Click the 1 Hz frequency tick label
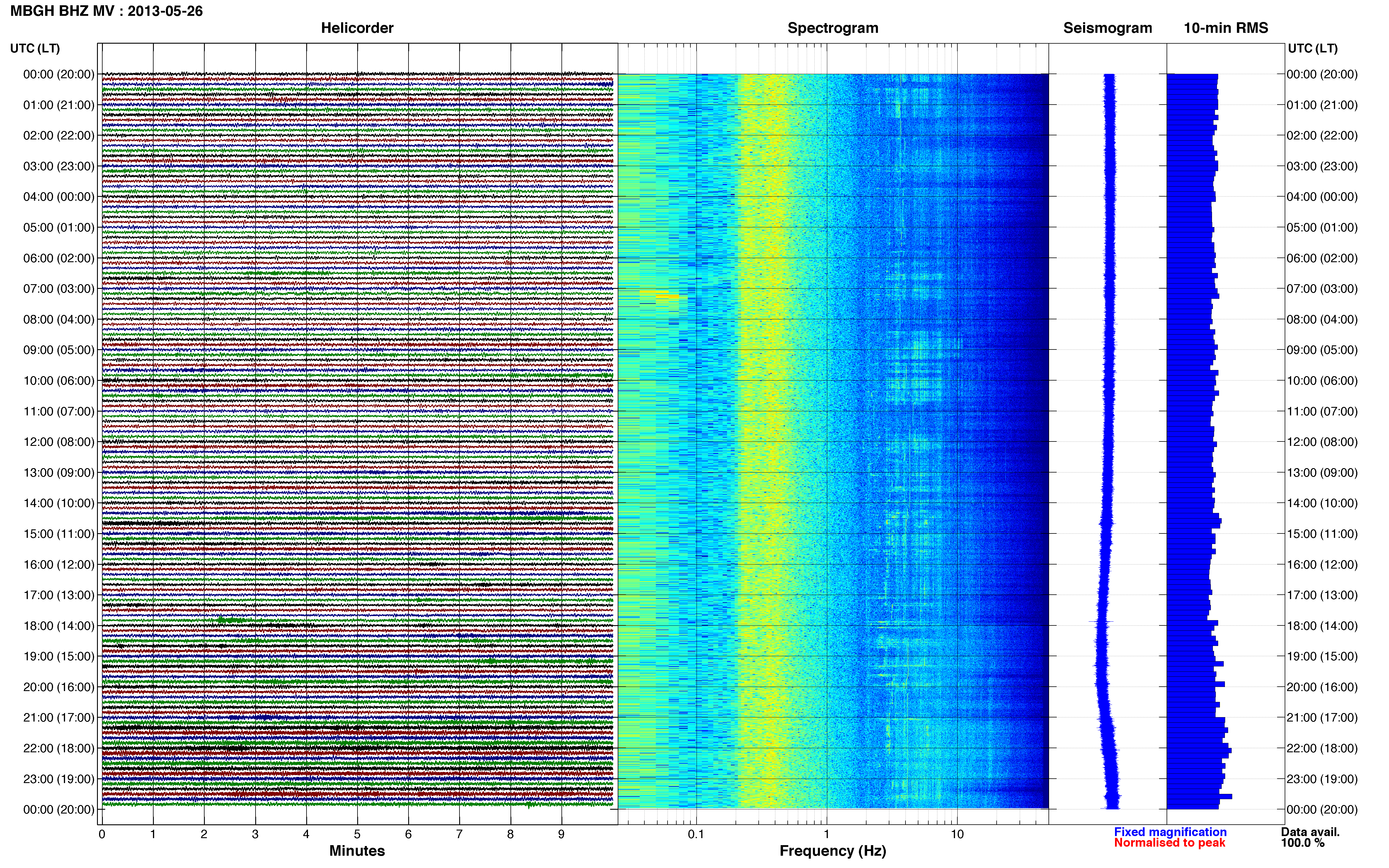Image resolution: width=1389 pixels, height=868 pixels. (x=826, y=835)
